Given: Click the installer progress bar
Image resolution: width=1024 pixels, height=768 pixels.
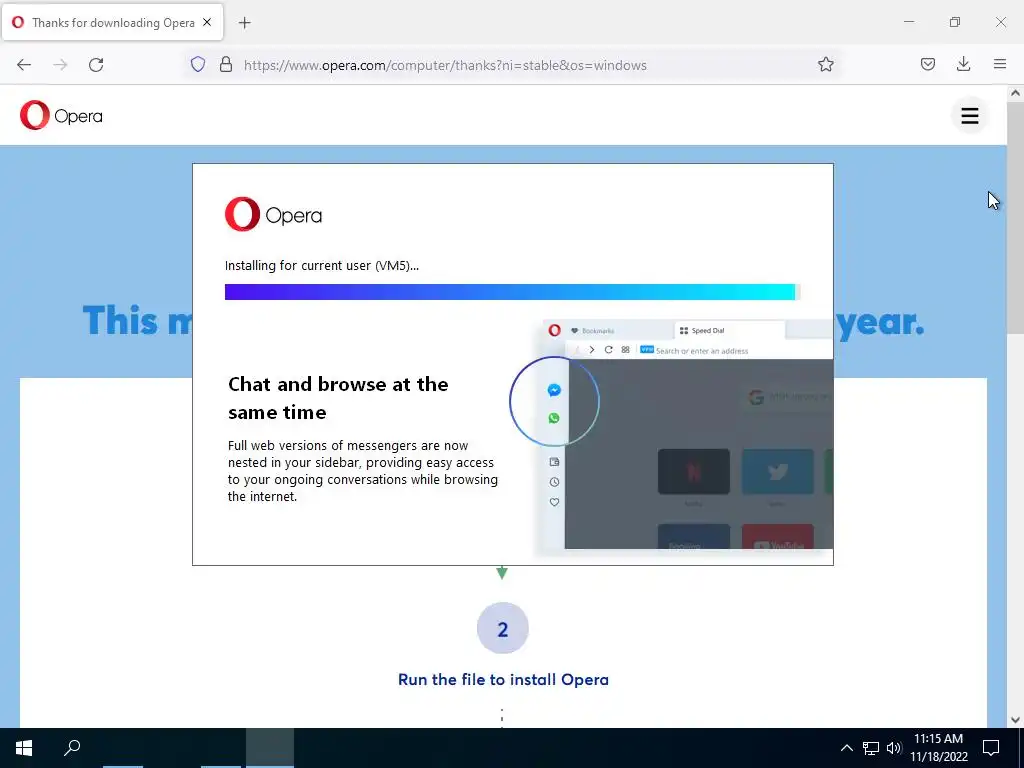Looking at the screenshot, I should tap(512, 292).
